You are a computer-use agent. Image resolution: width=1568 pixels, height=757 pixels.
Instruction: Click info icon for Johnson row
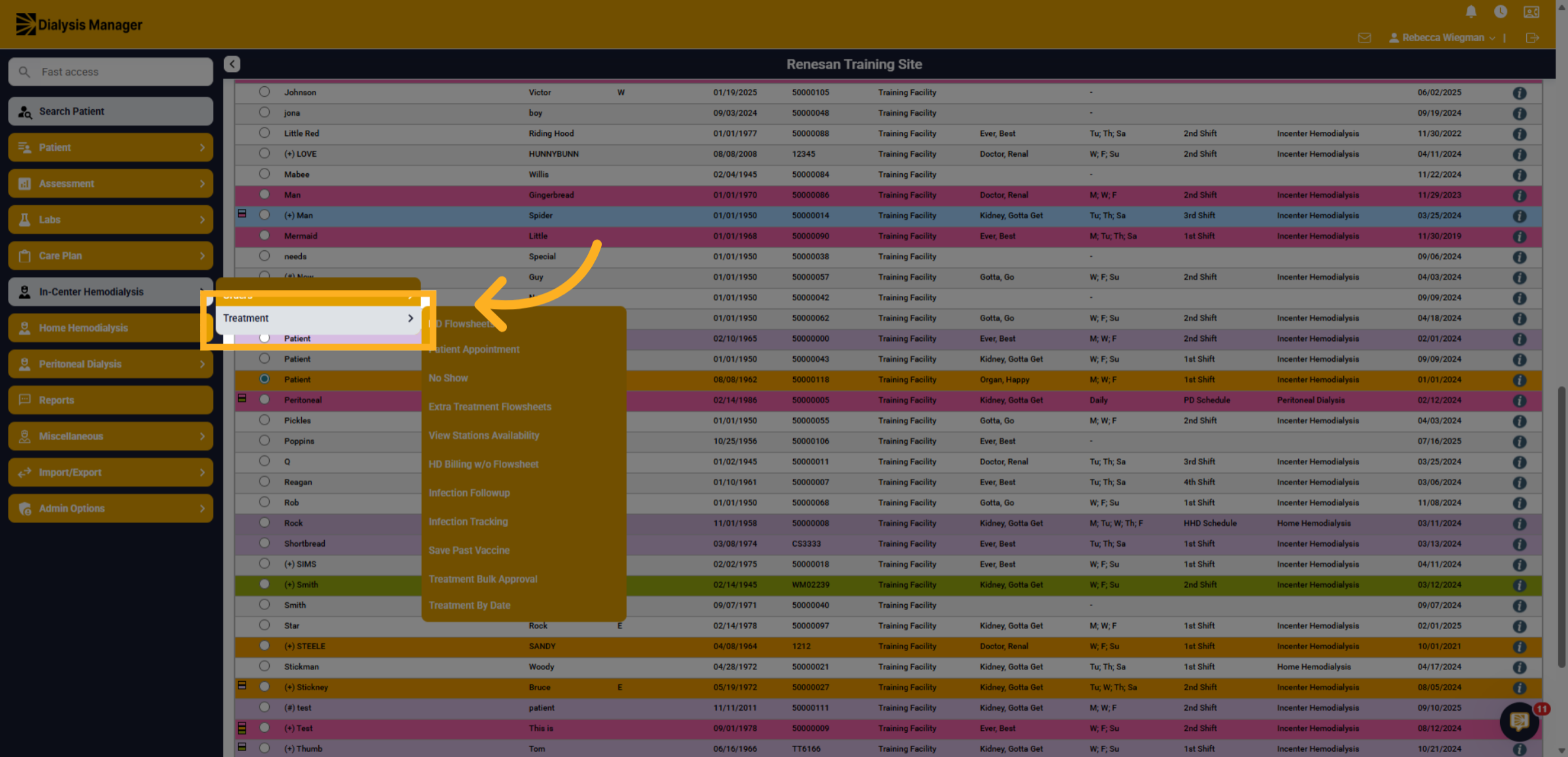click(1520, 93)
